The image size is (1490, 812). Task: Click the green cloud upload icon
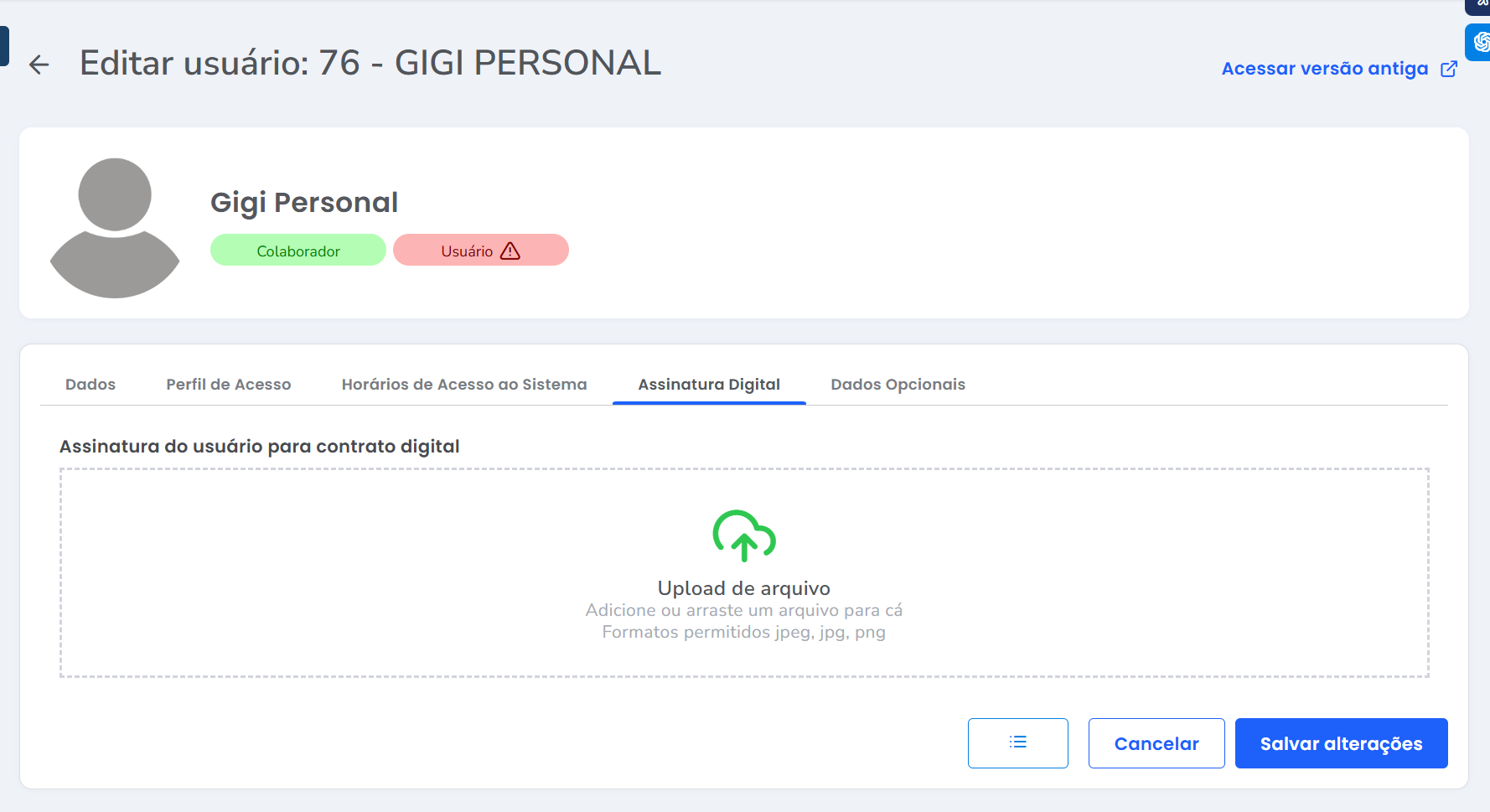tap(744, 535)
